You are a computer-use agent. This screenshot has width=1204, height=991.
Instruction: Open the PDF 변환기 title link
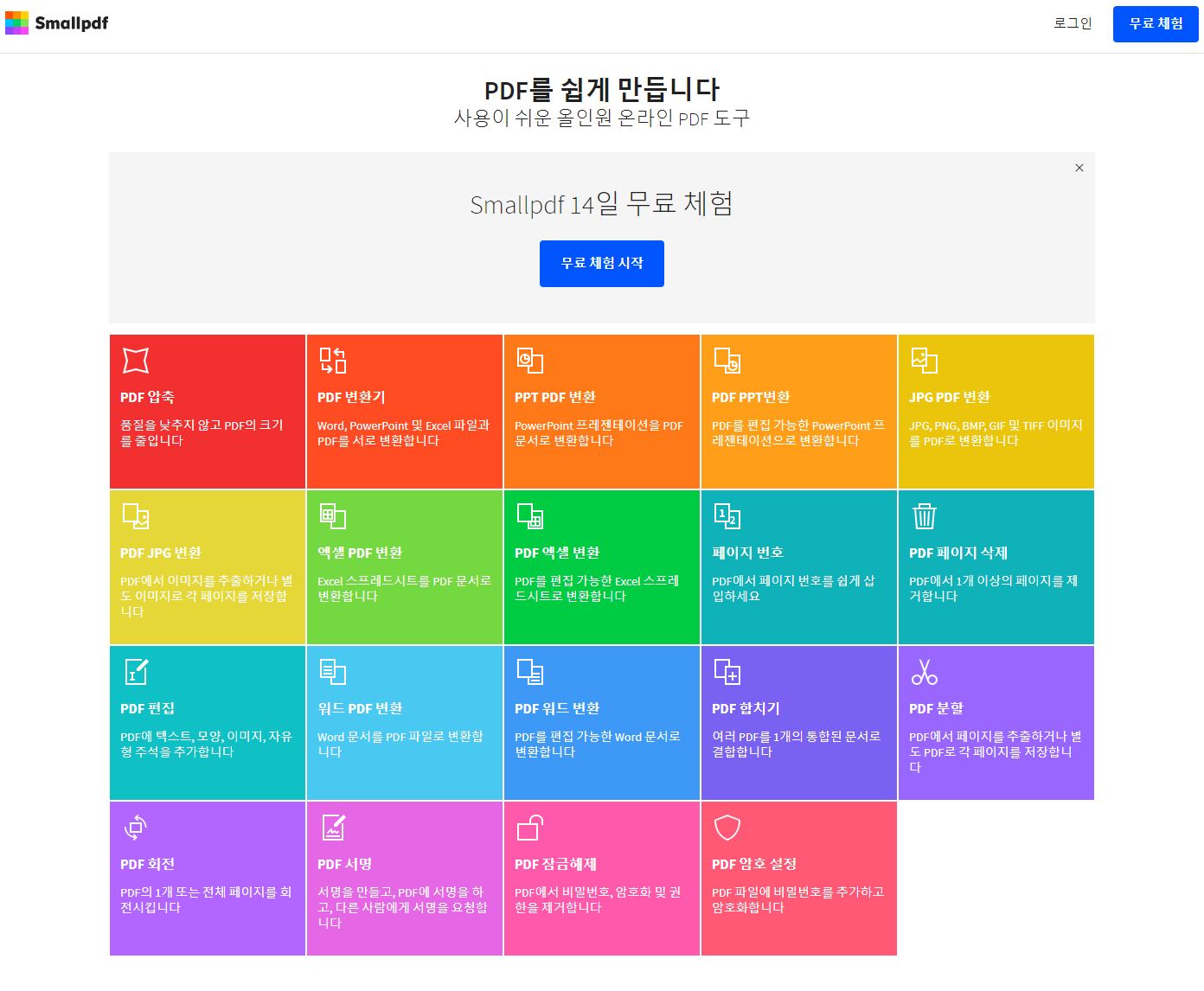[351, 397]
